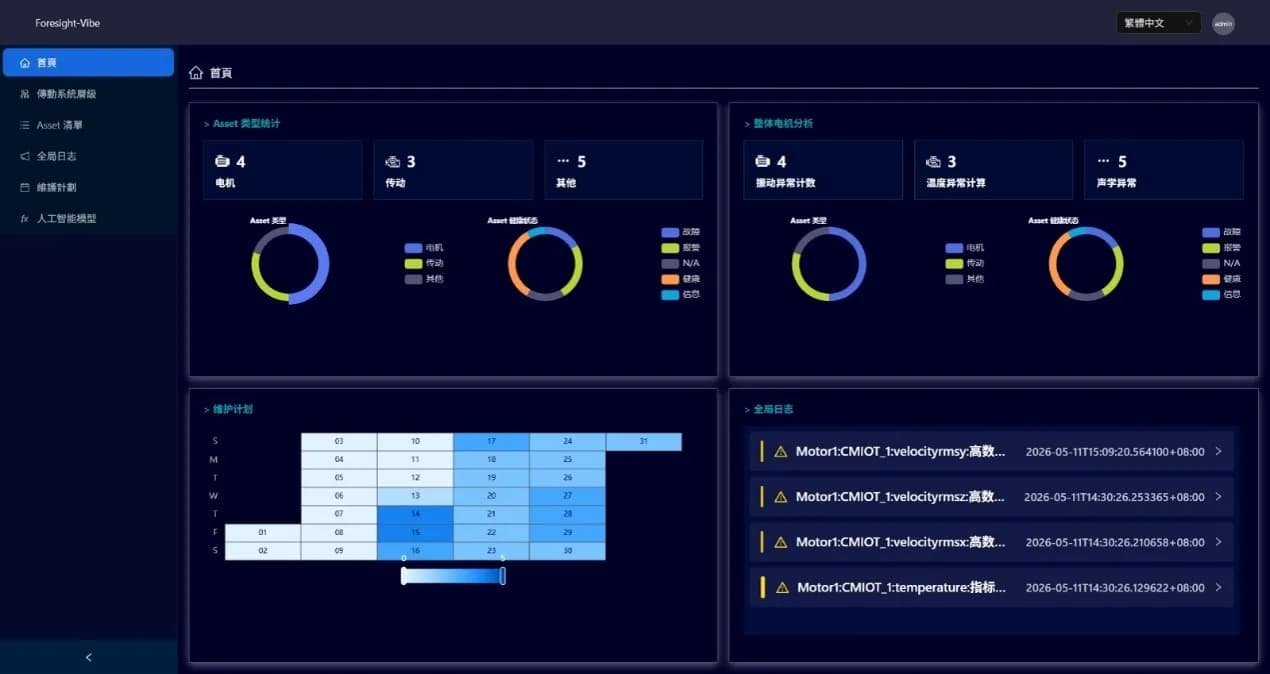Screen dimensions: 1270x674
Task: Click the warning triangle on the velocityrmsy log
Action: [781, 451]
